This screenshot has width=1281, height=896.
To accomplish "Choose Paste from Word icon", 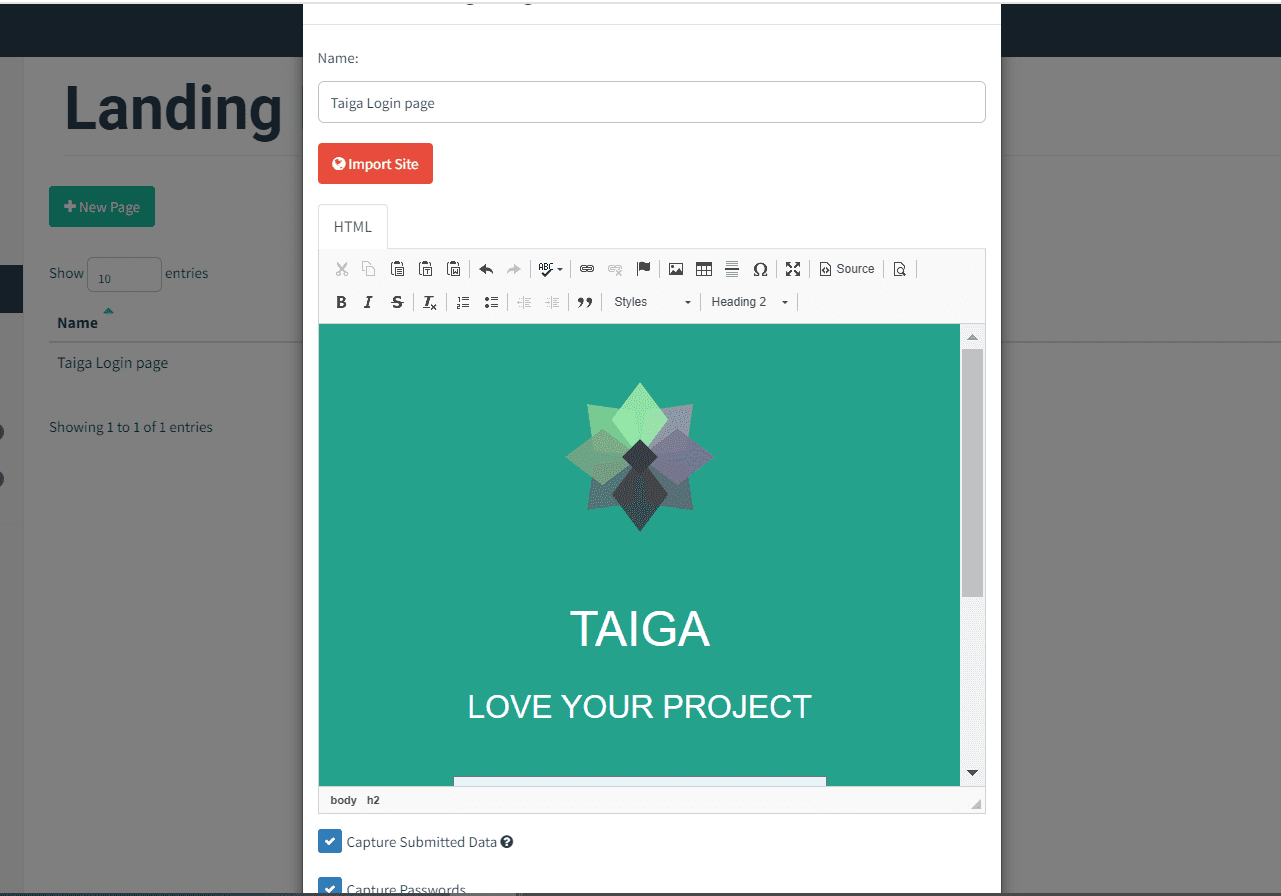I will click(453, 269).
